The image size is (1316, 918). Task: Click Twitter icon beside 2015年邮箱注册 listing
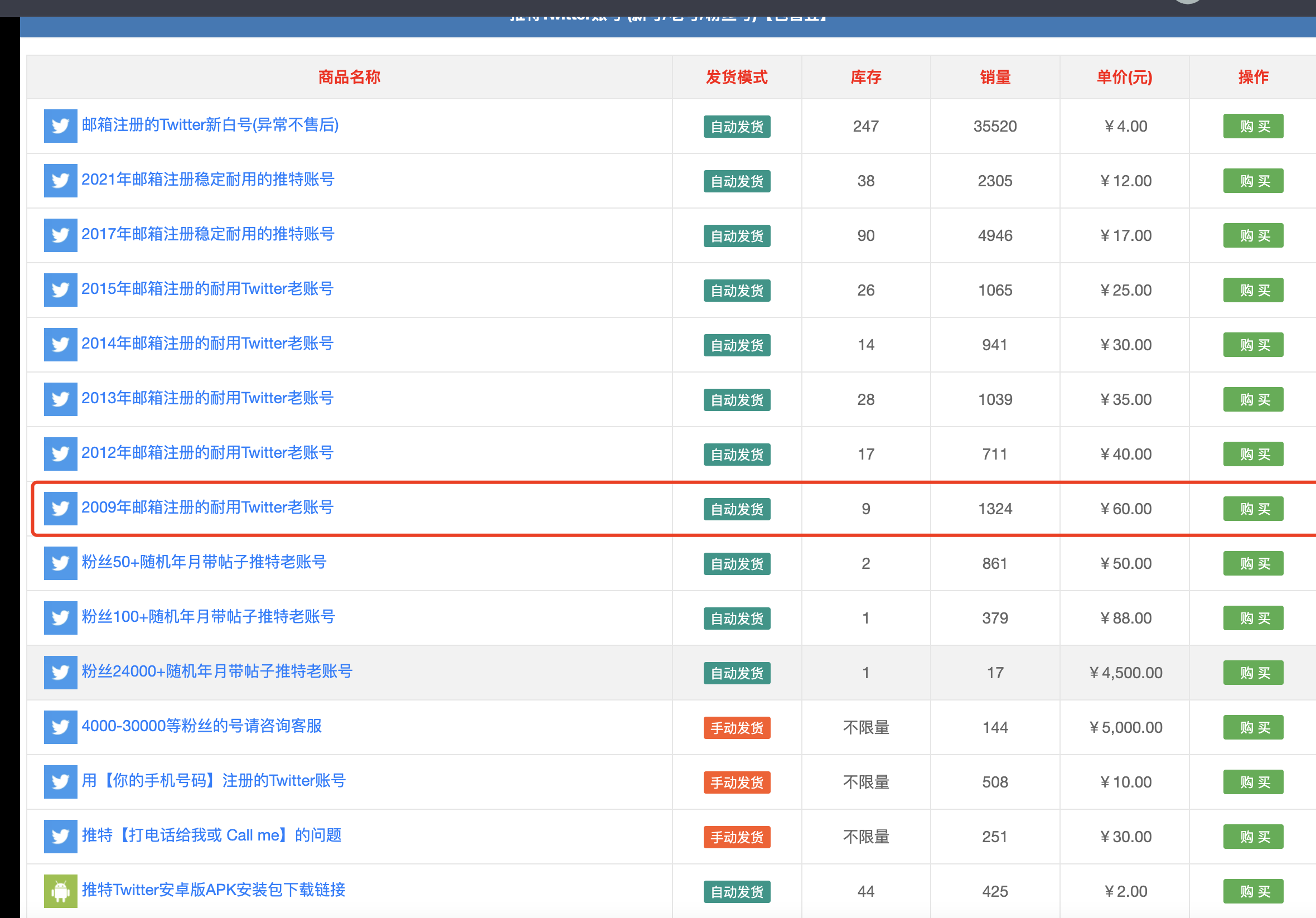[x=60, y=290]
